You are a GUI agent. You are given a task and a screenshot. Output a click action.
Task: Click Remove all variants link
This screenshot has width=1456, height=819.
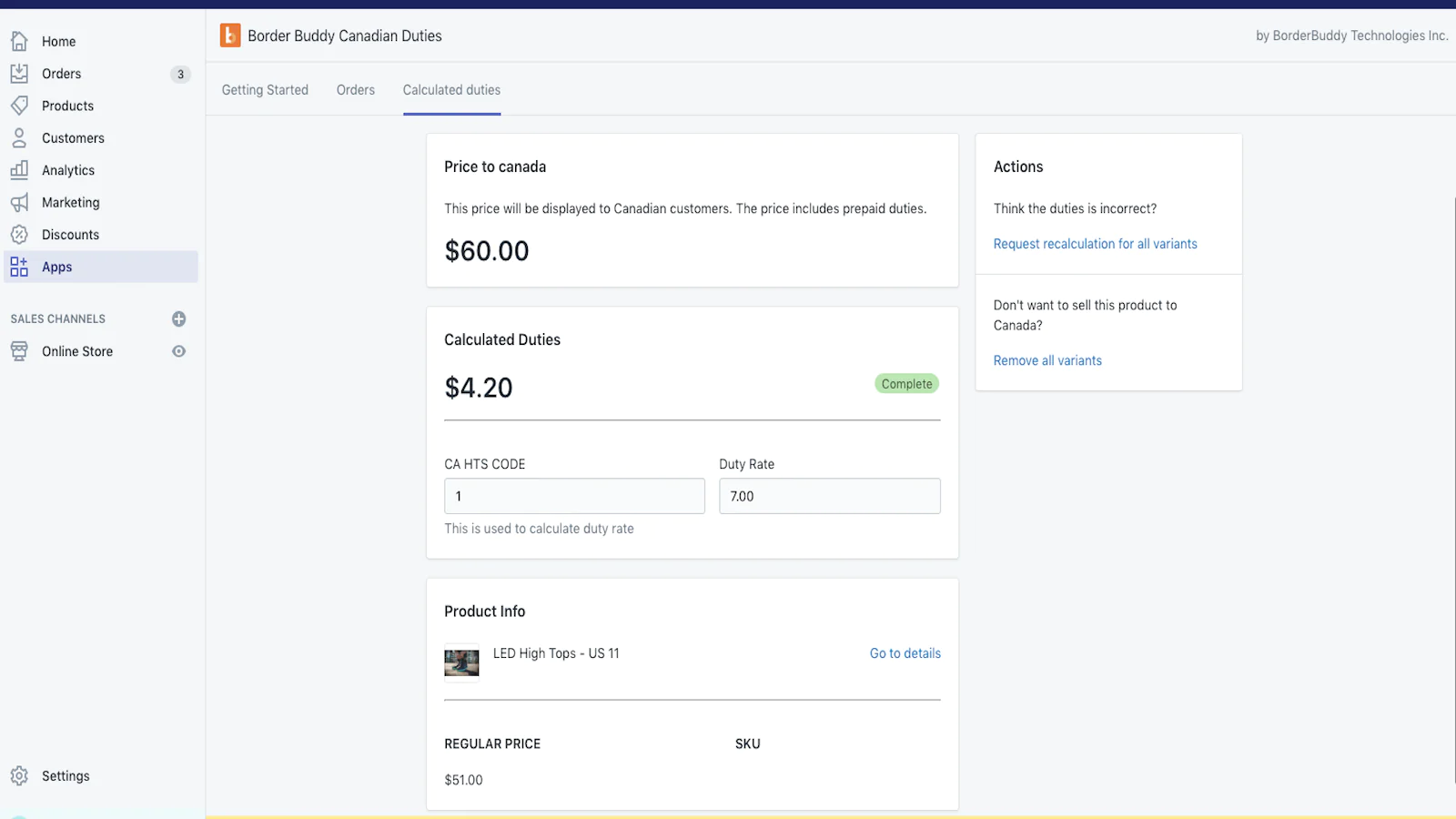pos(1047,360)
